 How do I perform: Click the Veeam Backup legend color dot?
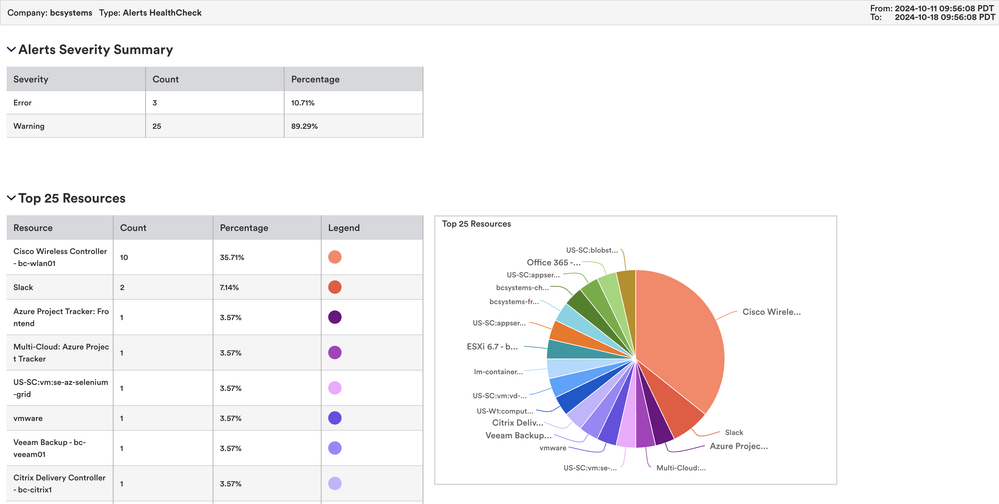pos(334,448)
